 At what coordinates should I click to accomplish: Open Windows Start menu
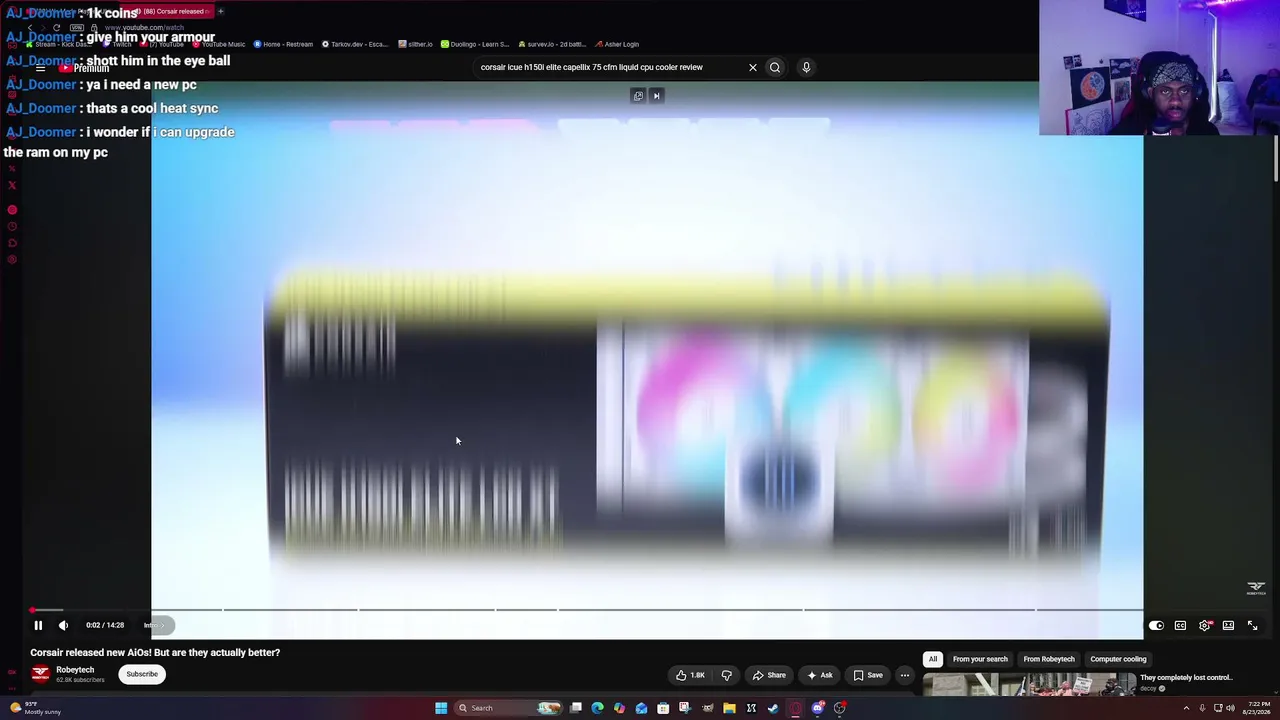pos(441,708)
